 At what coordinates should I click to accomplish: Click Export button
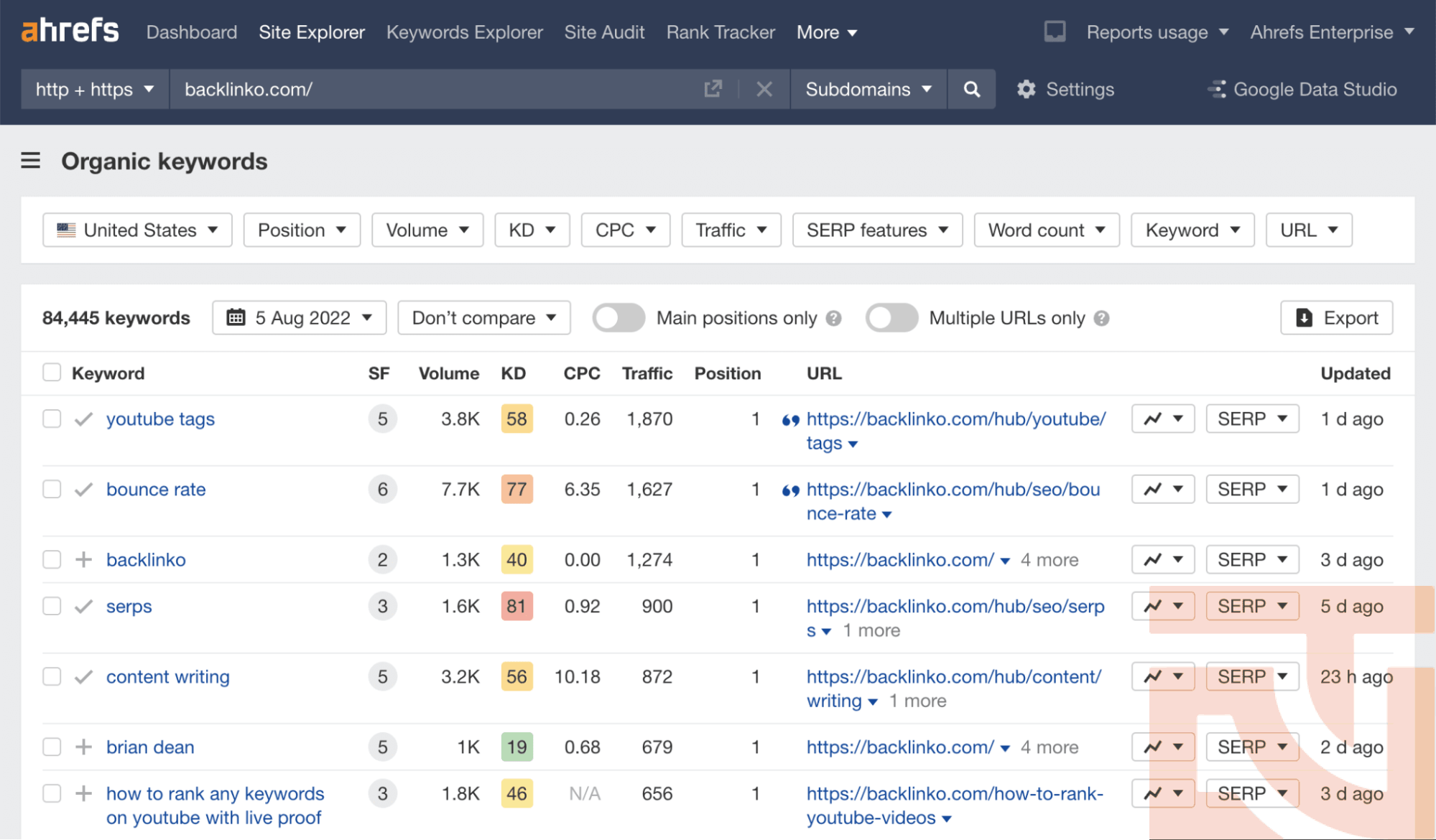[1336, 317]
